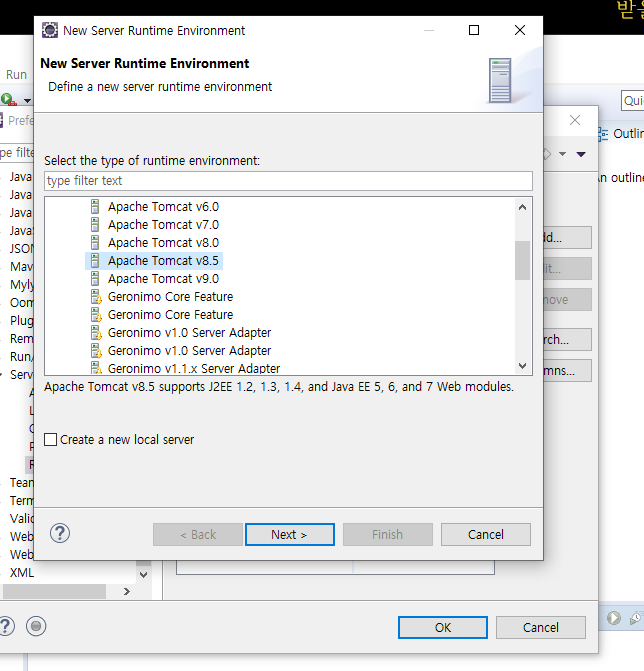Click the runtime list vertical scrollbar thumb

522,260
